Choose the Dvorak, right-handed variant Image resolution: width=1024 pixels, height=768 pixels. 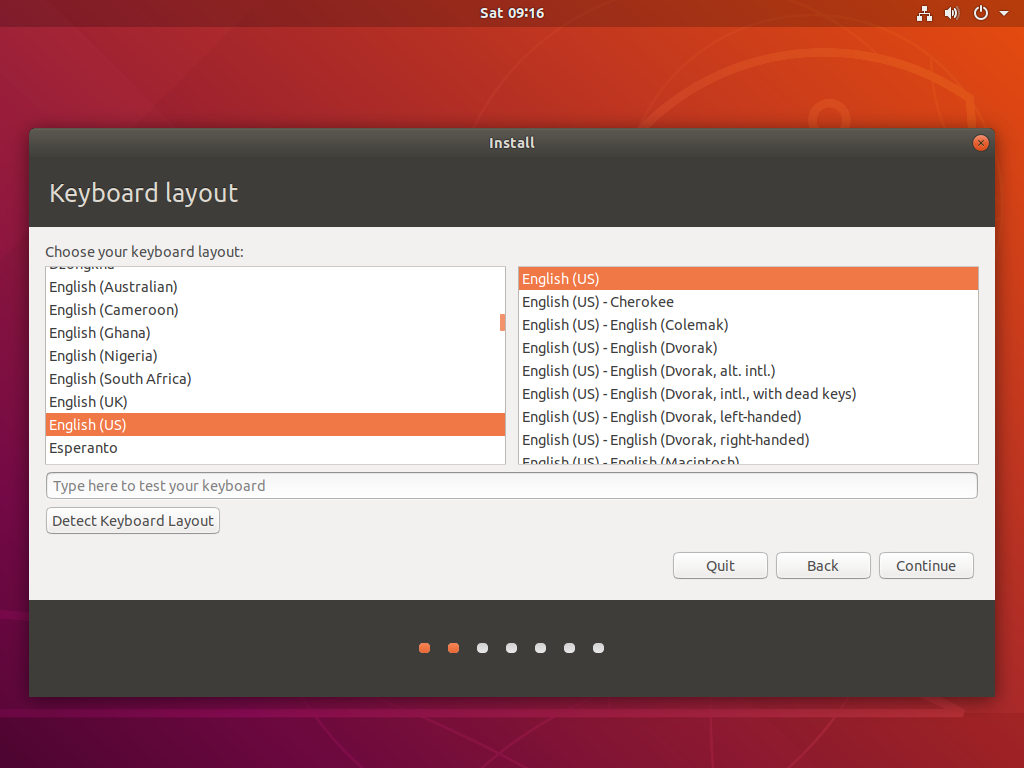pos(748,440)
